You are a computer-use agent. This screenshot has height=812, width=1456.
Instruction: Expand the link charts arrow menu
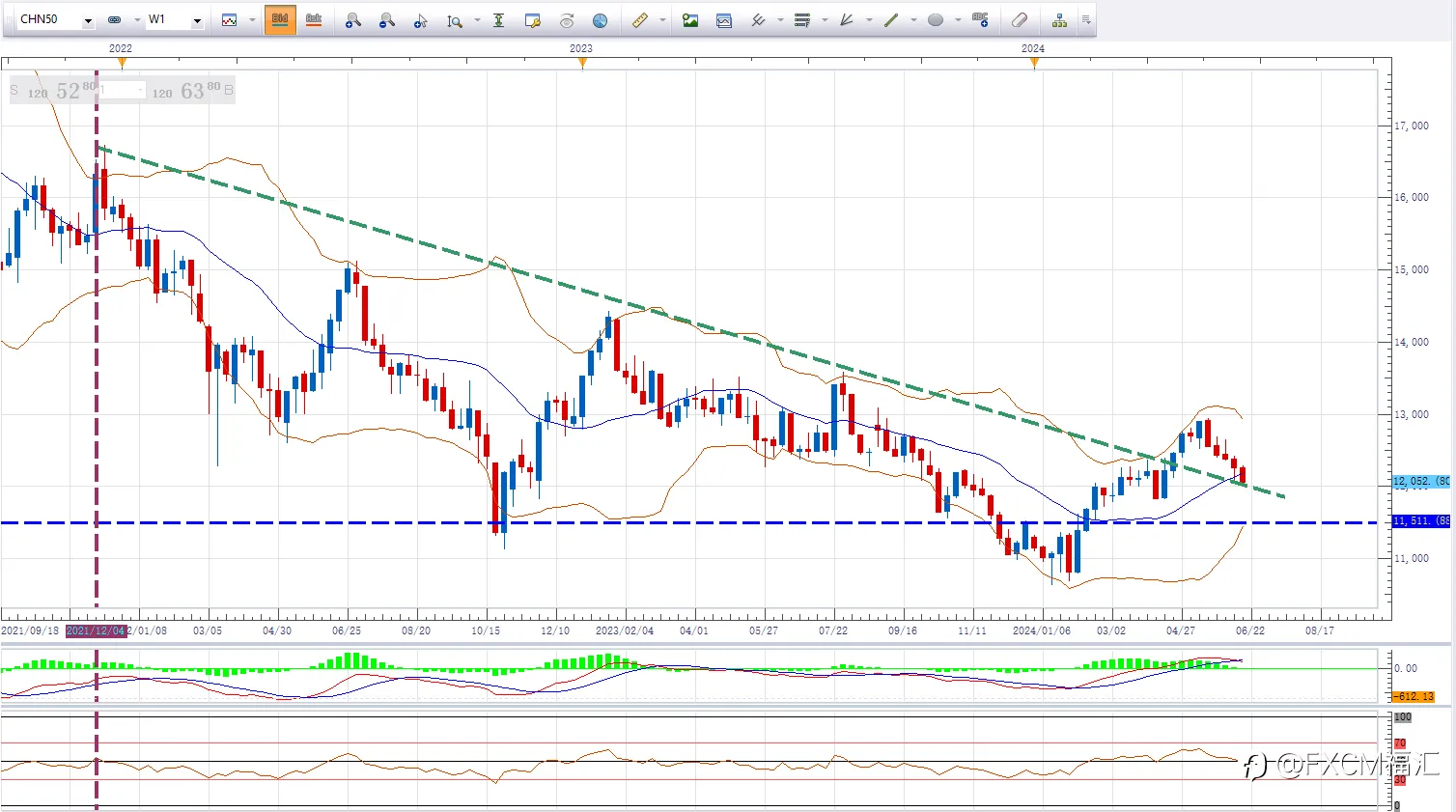click(136, 20)
